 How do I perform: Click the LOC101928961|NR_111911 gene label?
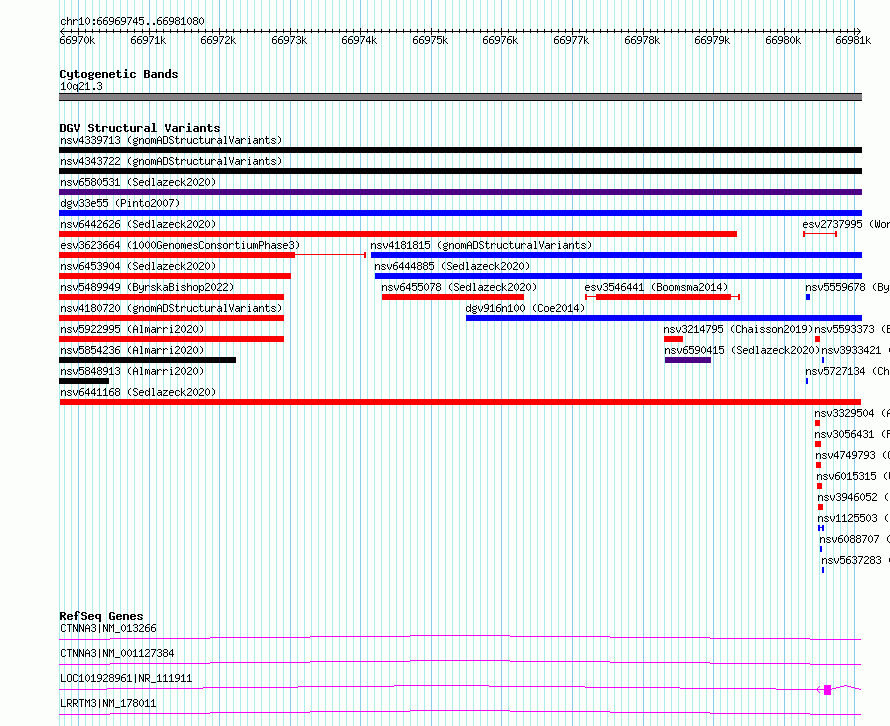(126, 678)
